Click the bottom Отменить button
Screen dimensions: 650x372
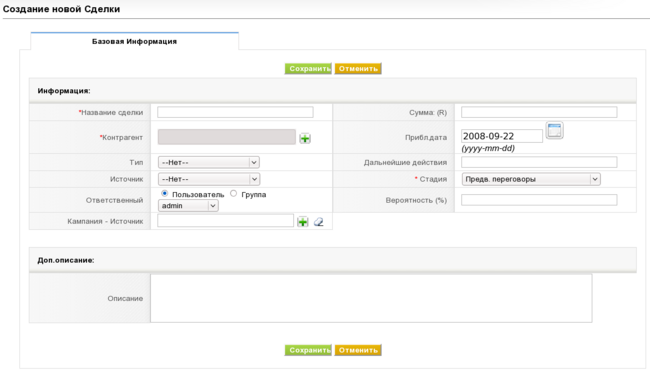click(358, 350)
